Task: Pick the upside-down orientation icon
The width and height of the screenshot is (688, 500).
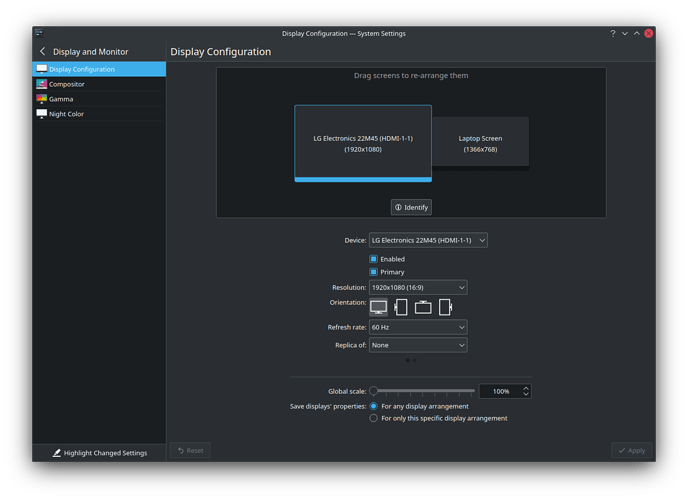Action: coord(423,307)
